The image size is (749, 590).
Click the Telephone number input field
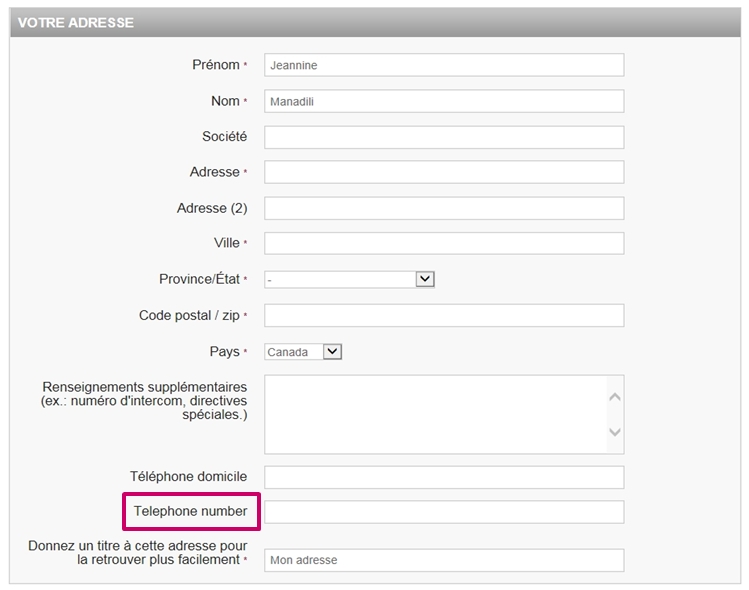444,512
